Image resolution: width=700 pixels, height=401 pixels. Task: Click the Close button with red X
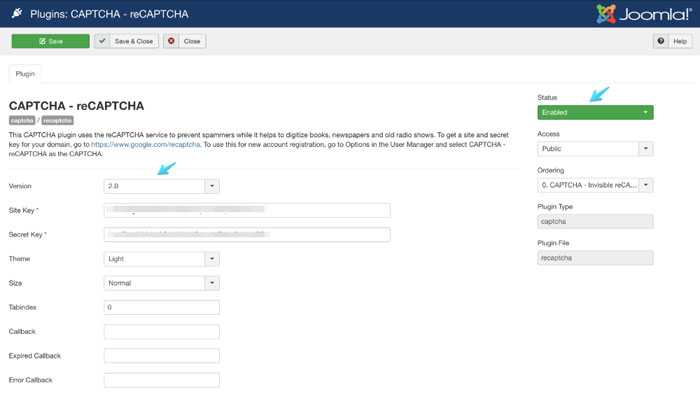pos(184,41)
